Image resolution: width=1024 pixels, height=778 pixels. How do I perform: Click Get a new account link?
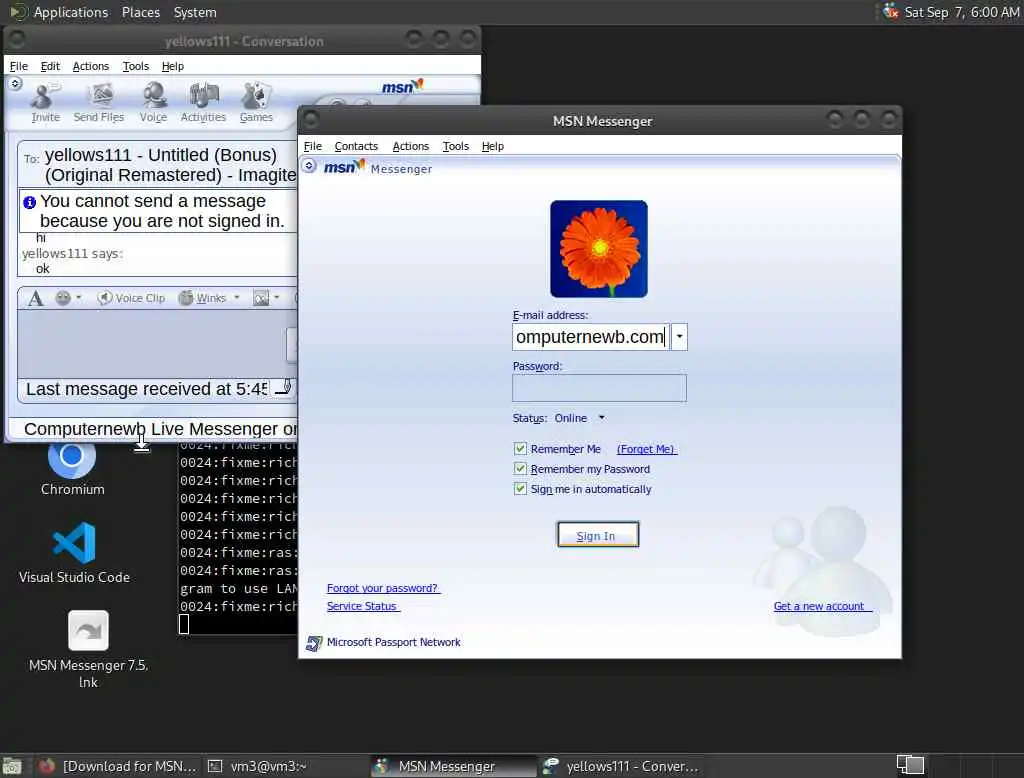click(x=821, y=606)
